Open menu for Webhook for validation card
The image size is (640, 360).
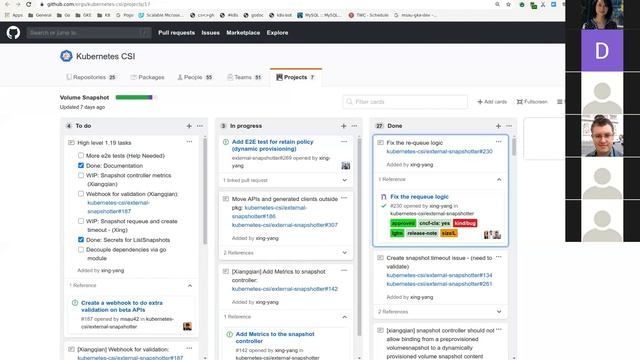point(189,348)
